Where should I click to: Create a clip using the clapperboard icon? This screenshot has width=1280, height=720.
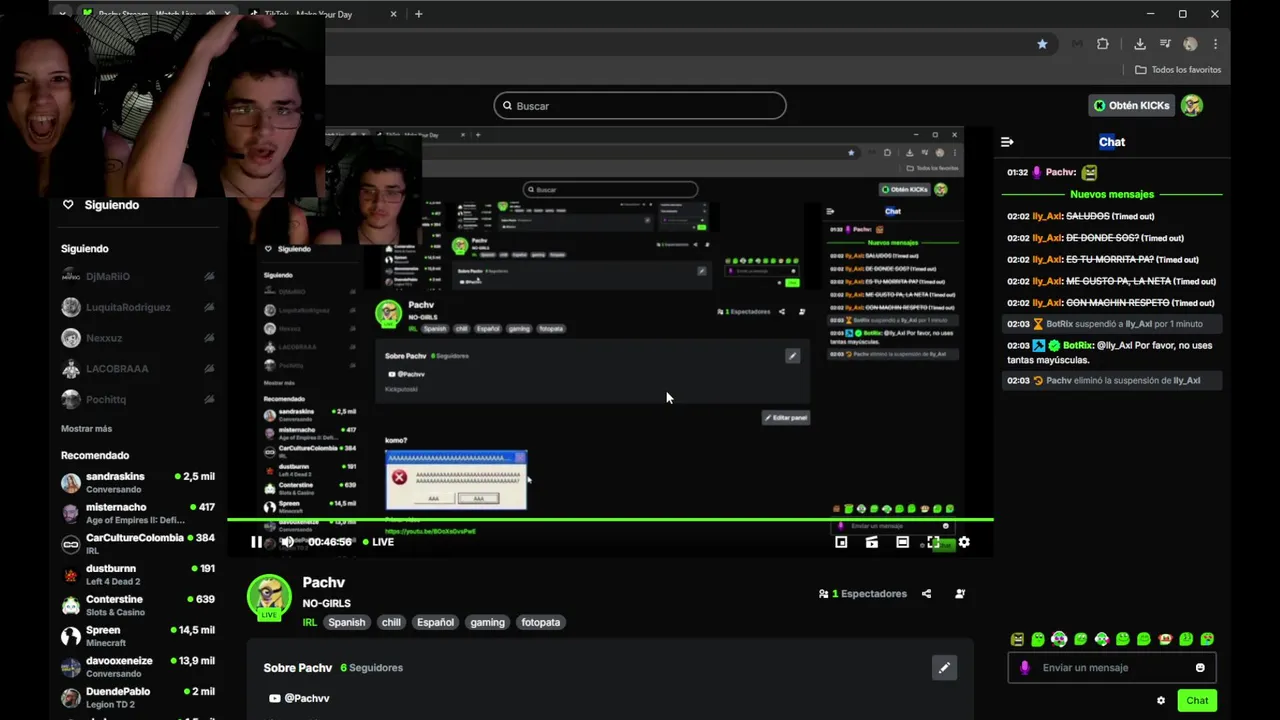tap(872, 542)
